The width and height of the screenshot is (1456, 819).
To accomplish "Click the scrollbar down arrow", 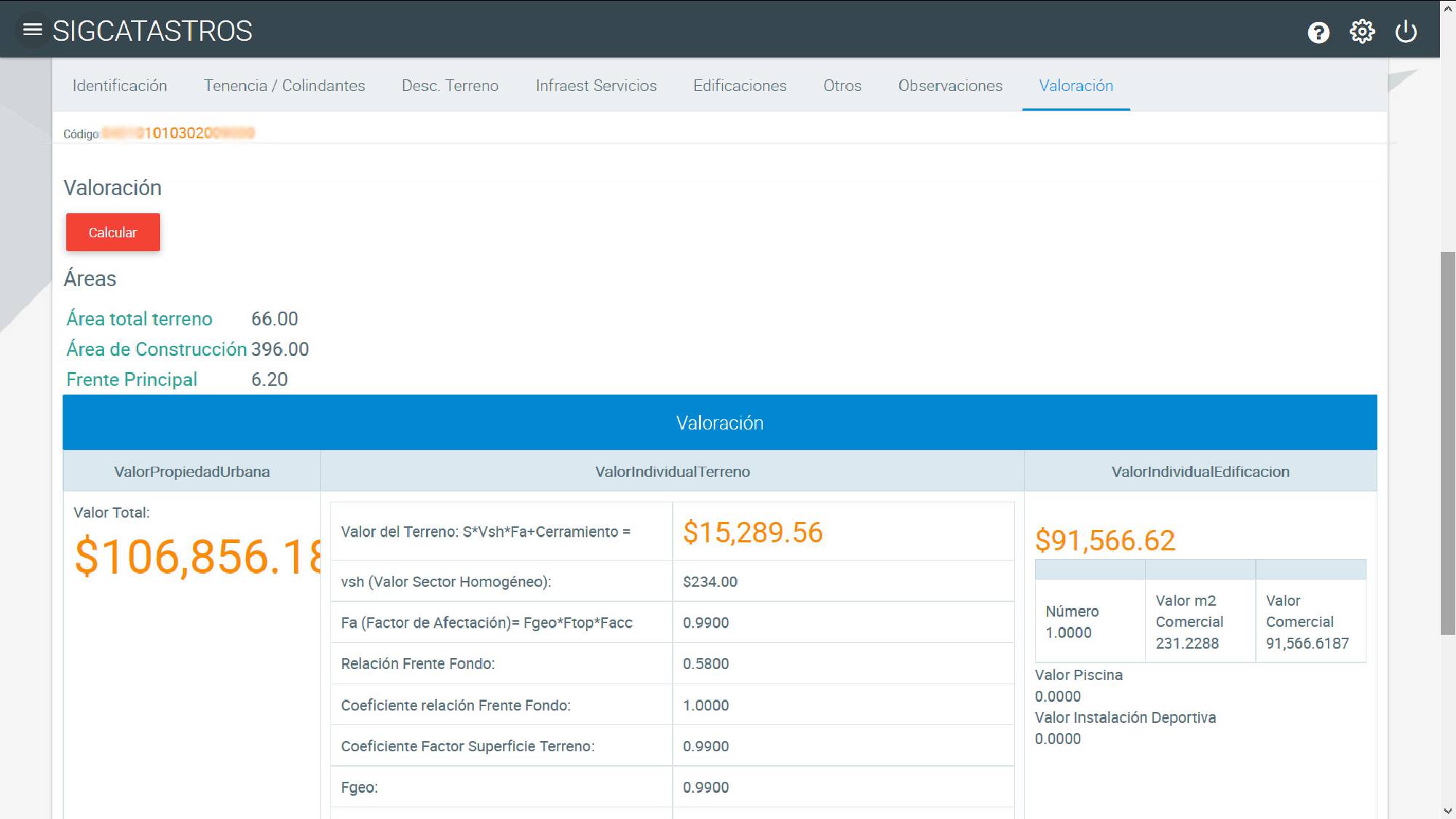I will [1448, 810].
